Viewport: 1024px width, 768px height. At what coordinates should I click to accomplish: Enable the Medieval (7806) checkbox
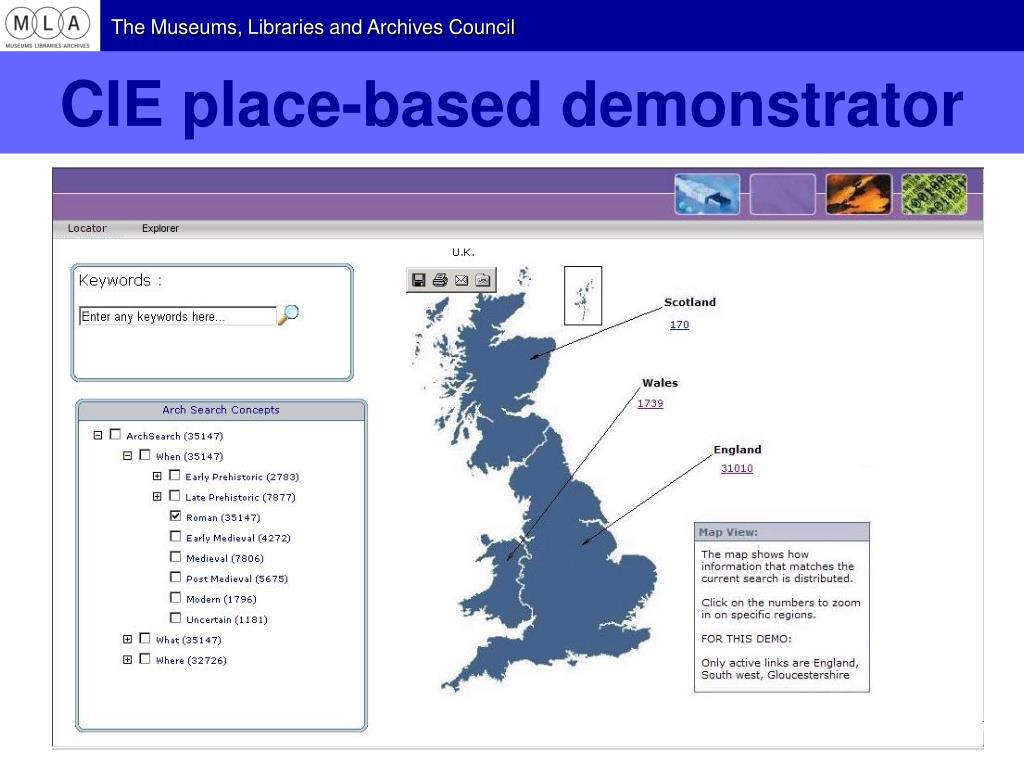(175, 556)
